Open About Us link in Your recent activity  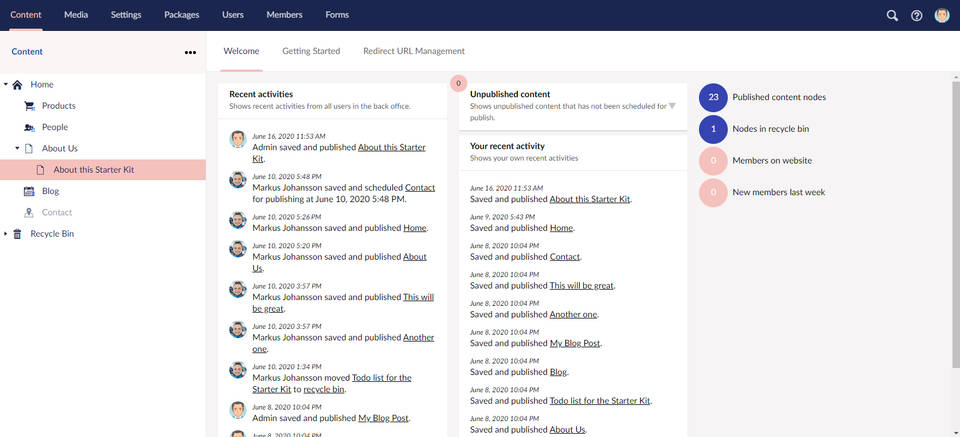tap(568, 430)
